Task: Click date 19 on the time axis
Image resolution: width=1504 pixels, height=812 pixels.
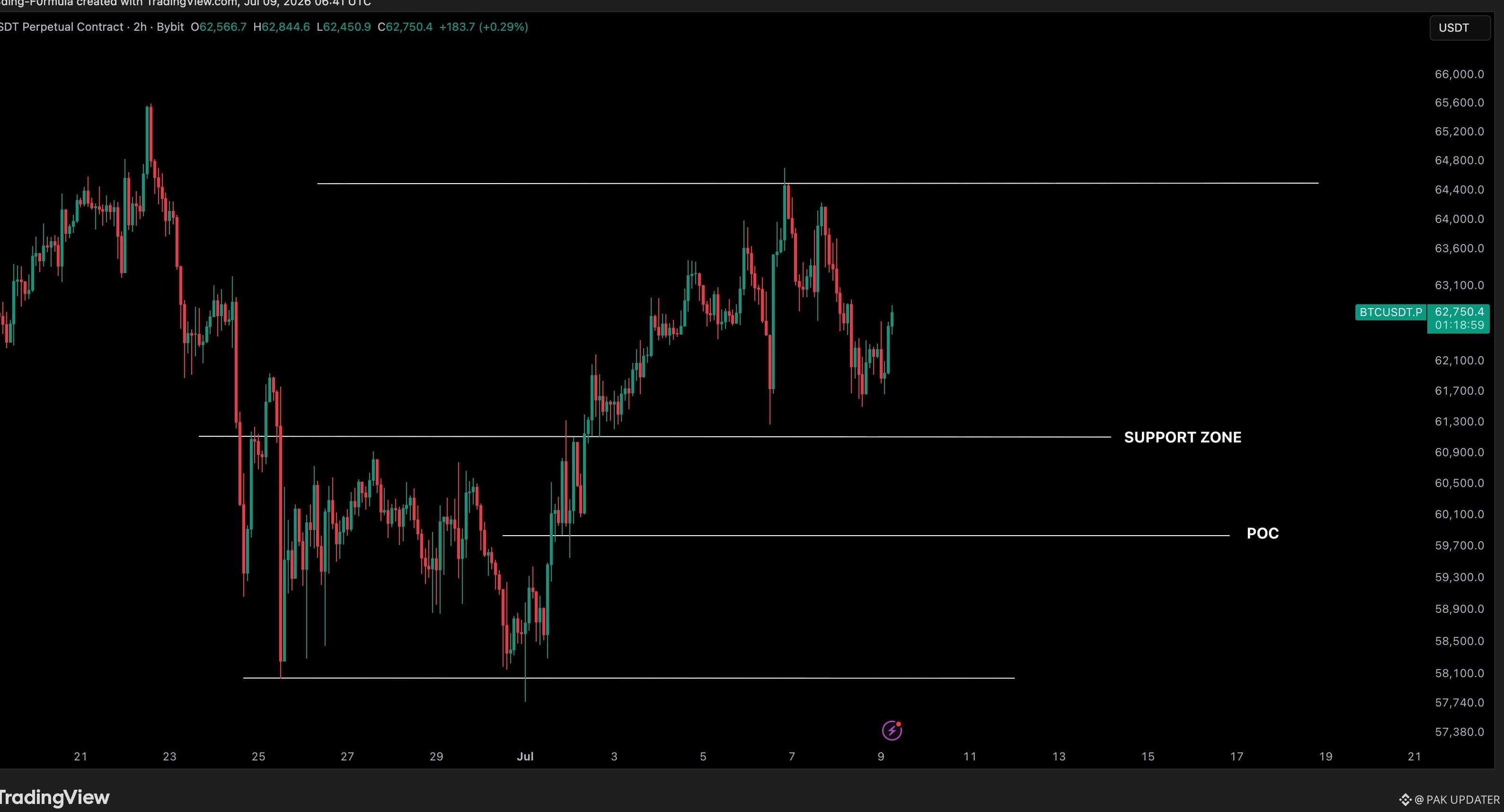Action: 1326,757
